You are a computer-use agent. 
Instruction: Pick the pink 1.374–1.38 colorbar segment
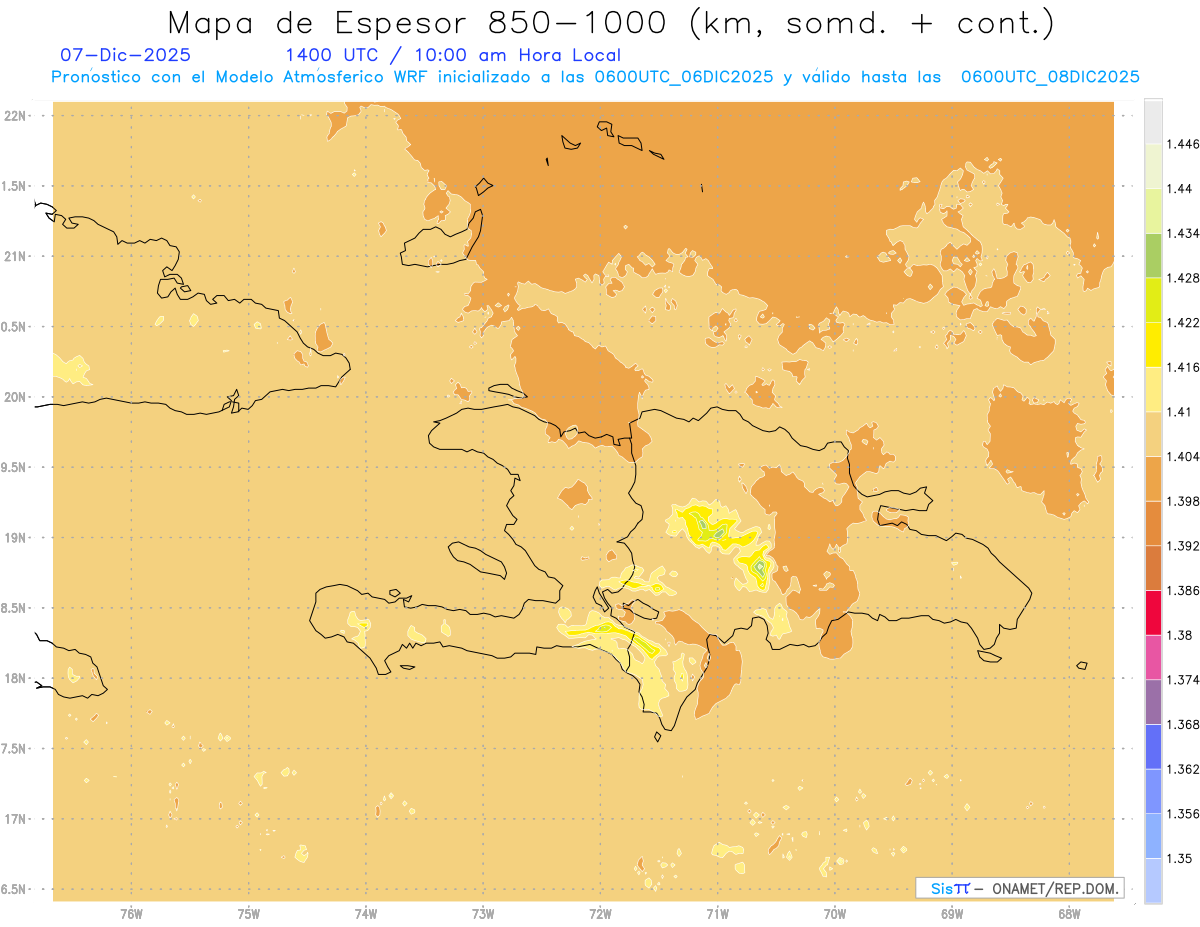point(1153,657)
